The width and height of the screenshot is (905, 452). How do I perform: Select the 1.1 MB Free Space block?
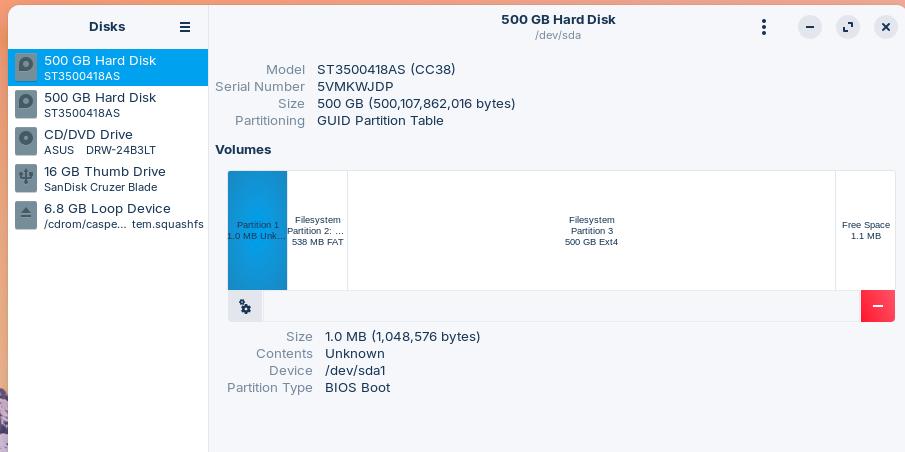[865, 230]
